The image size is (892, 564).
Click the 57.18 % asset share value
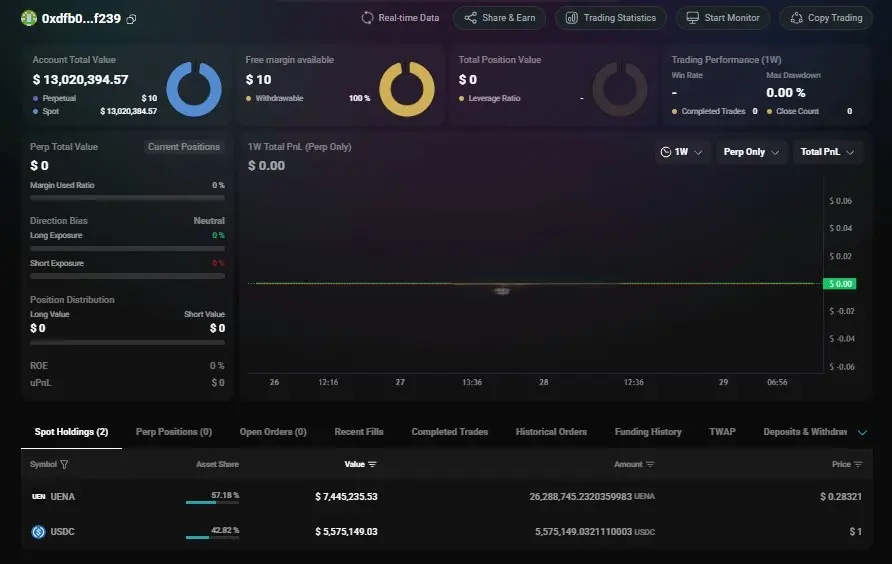(225, 495)
